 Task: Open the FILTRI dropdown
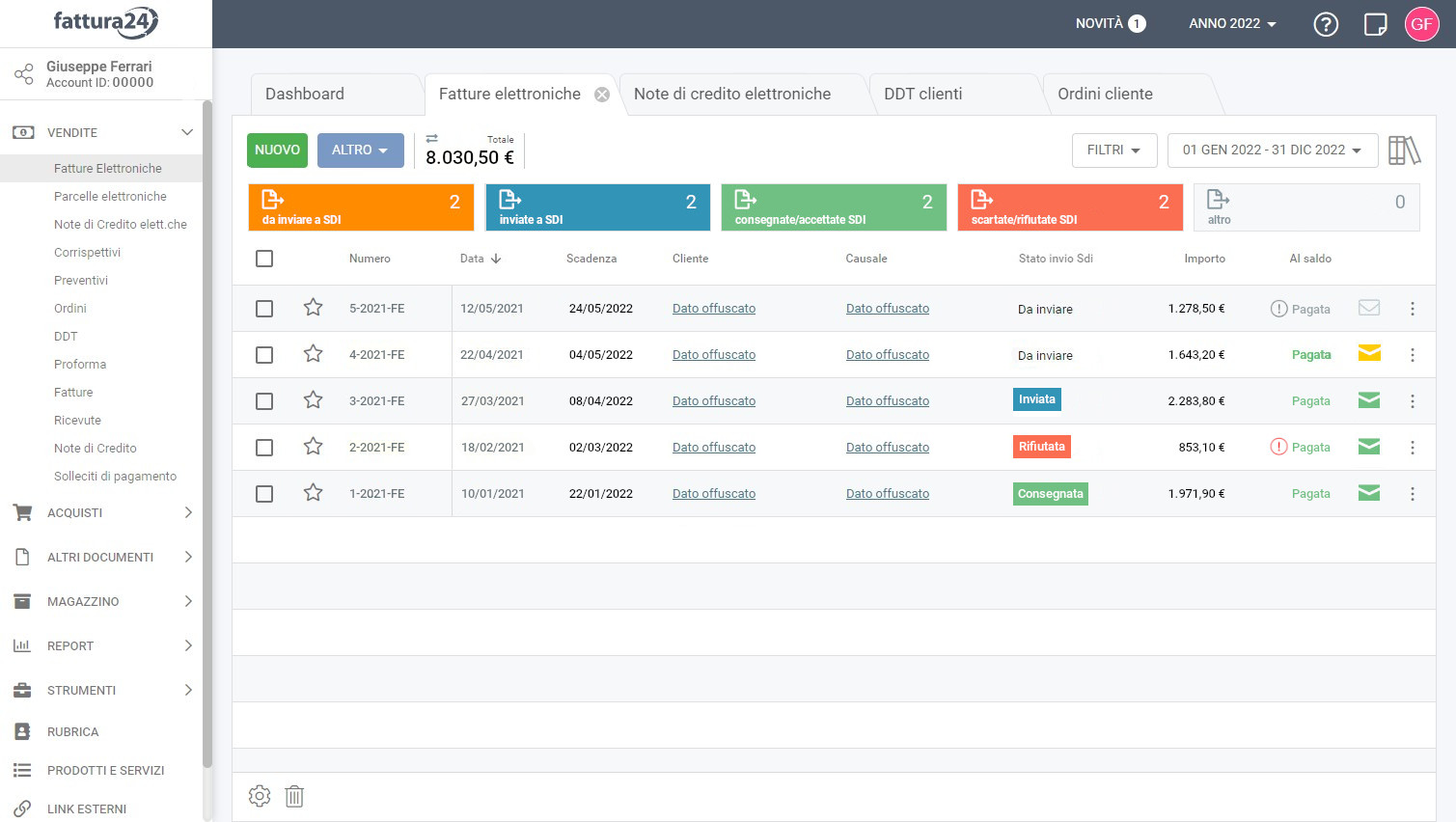[x=1114, y=151]
